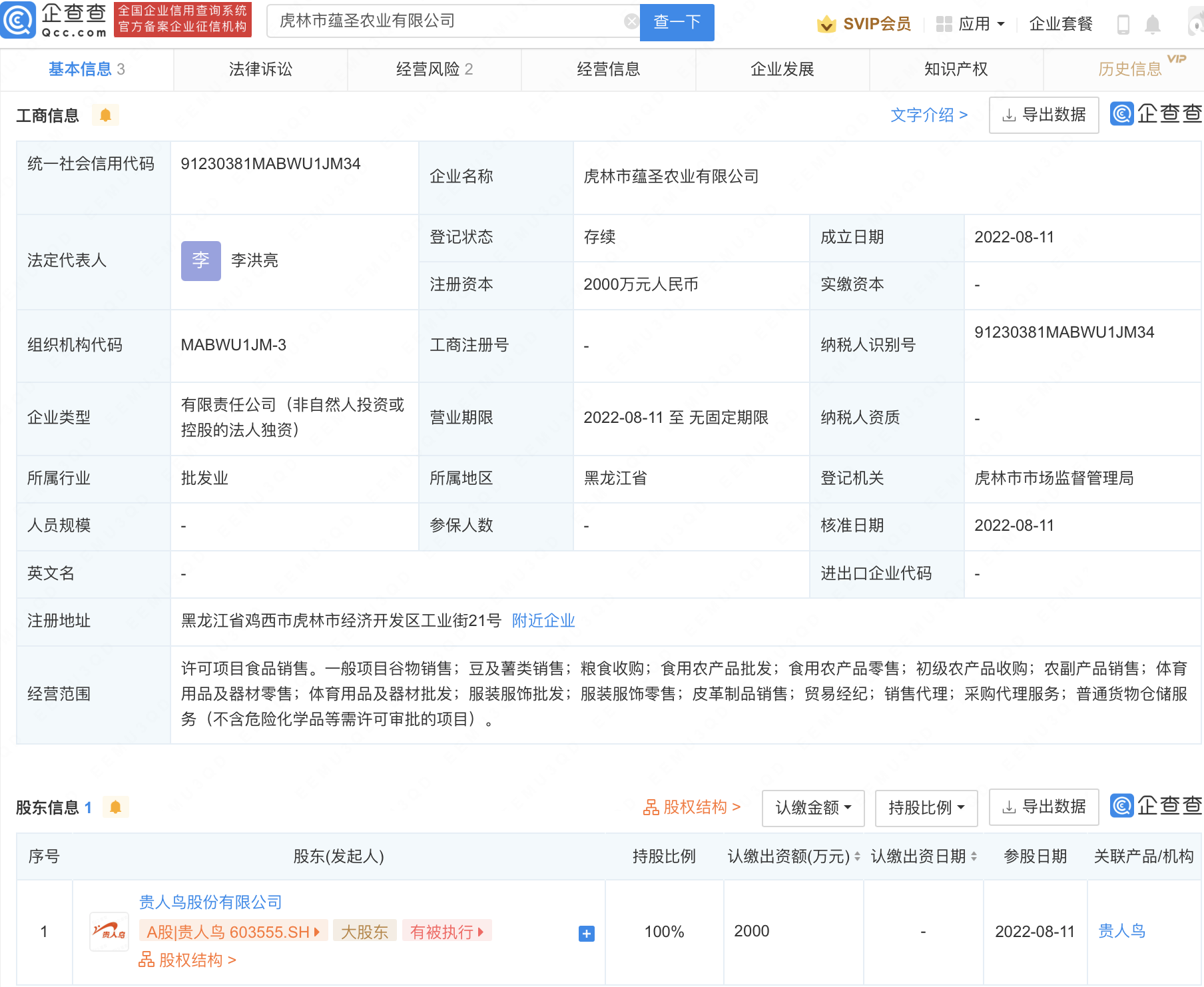Clear the search box with X icon
The height and width of the screenshot is (987, 1204).
[631, 21]
